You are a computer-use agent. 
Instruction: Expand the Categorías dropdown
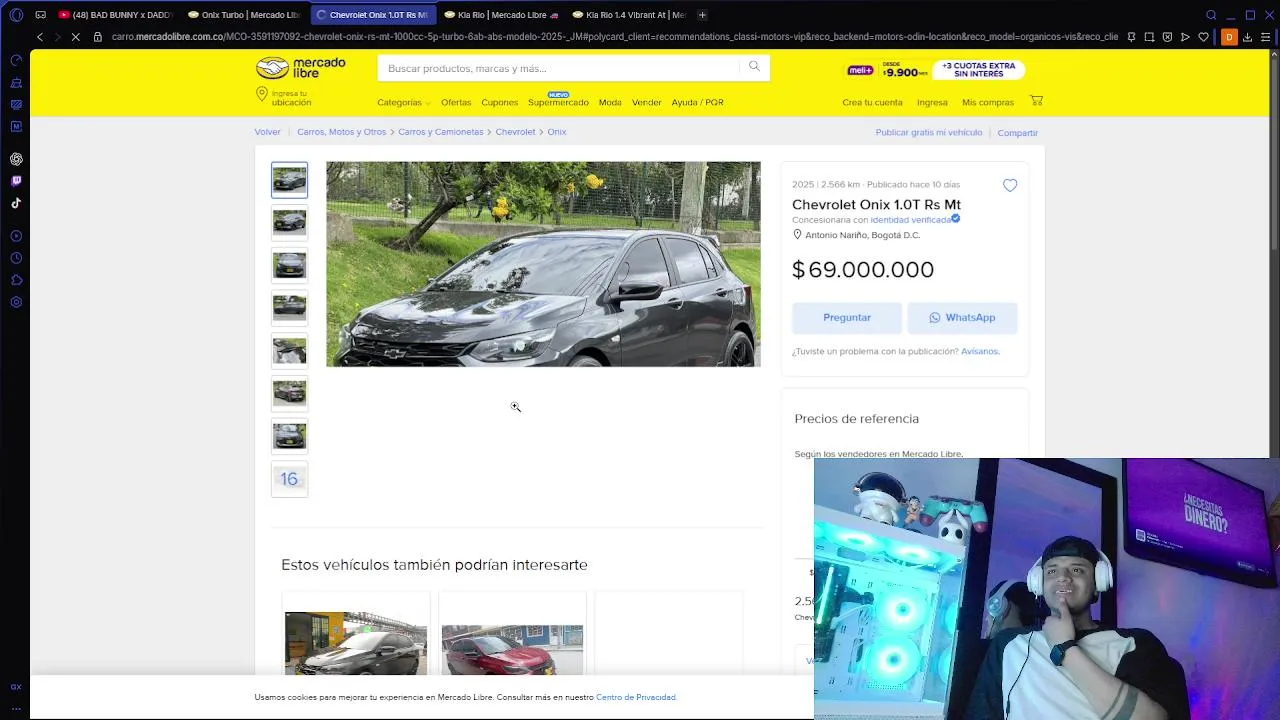click(403, 102)
